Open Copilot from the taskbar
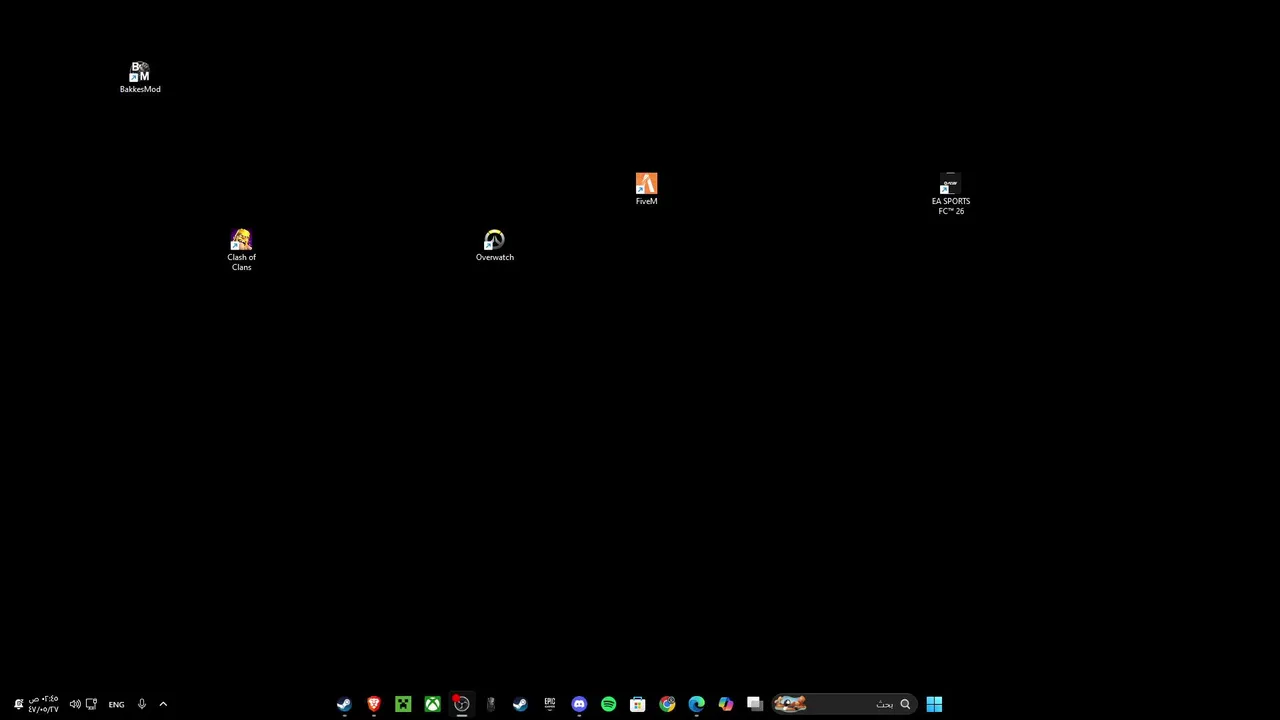Image resolution: width=1280 pixels, height=720 pixels. click(725, 704)
